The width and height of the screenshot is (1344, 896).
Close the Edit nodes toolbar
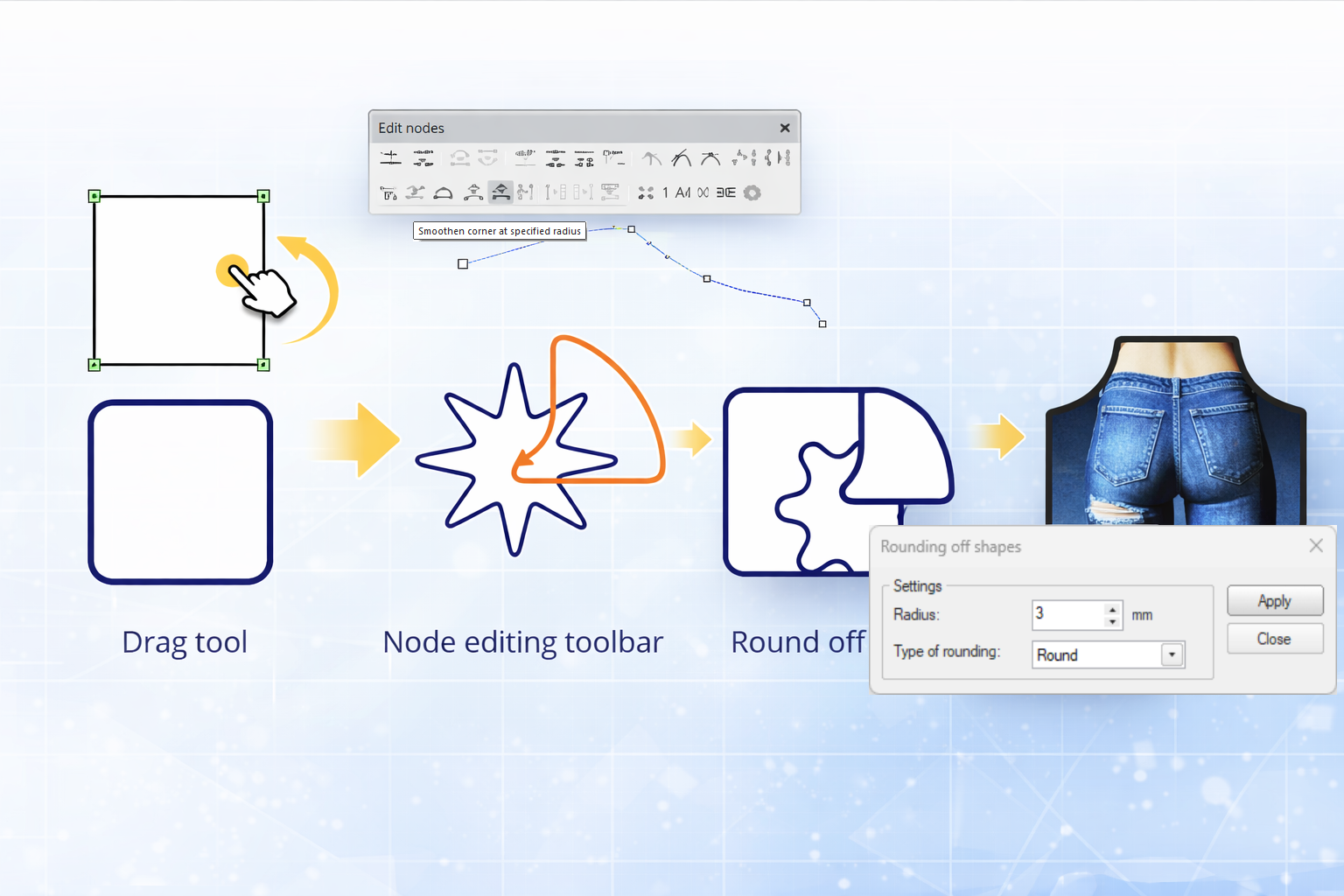(784, 128)
